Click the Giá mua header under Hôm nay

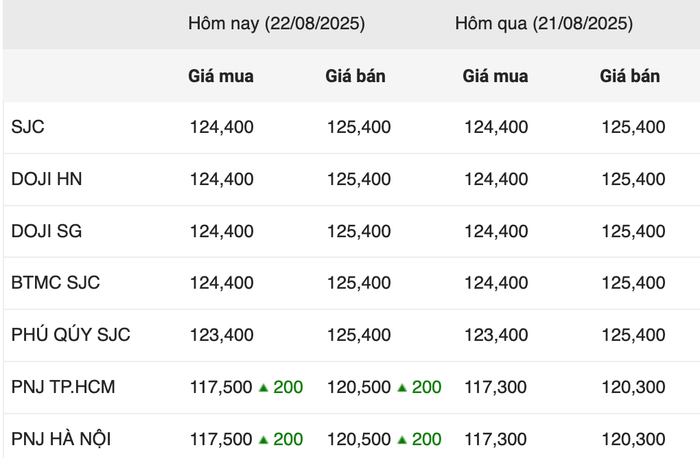221,76
